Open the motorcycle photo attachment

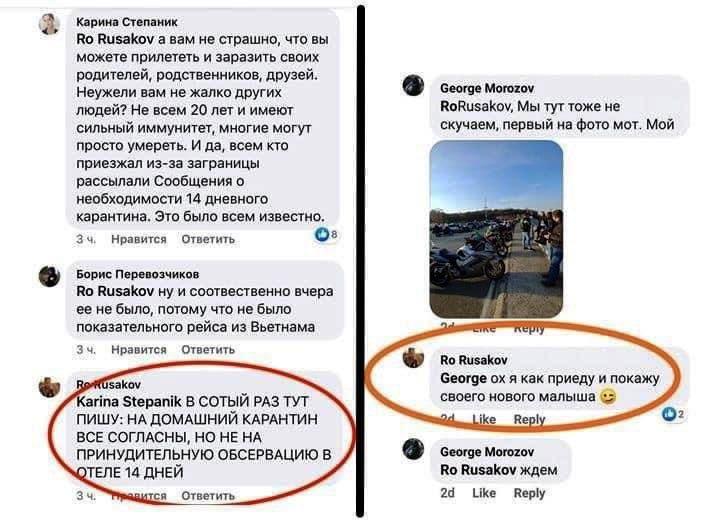(x=496, y=229)
